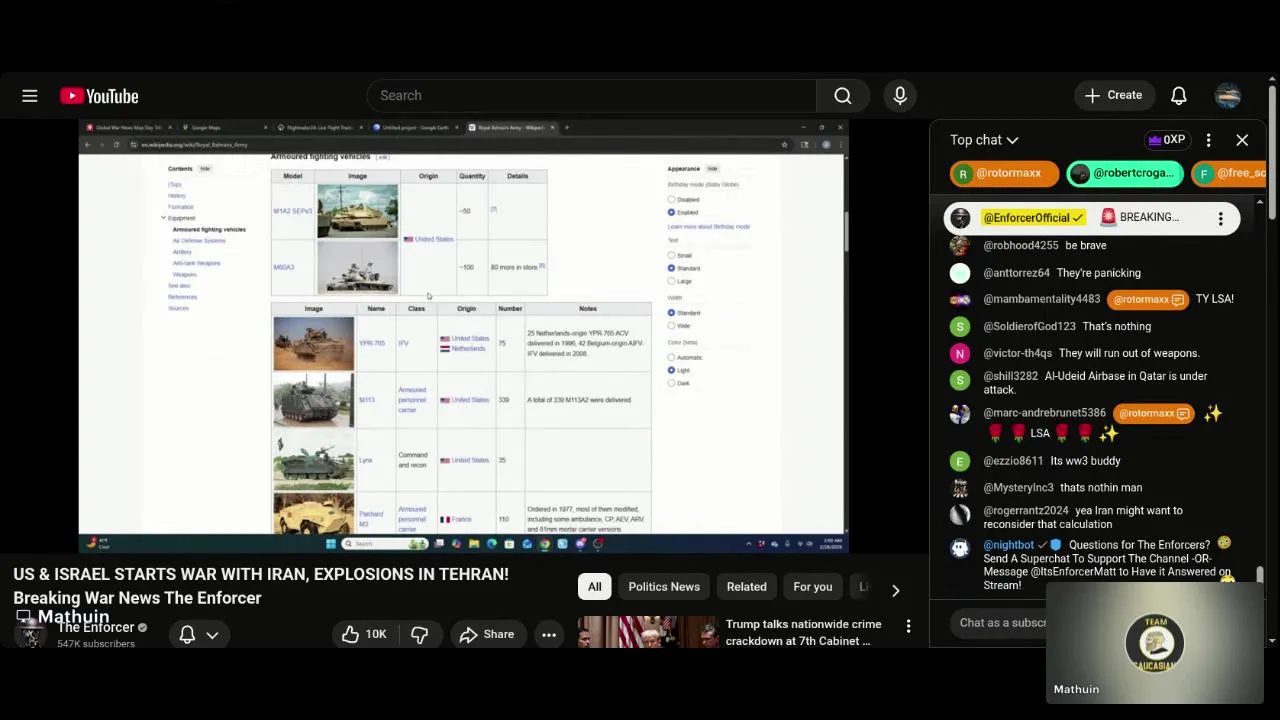Image resolution: width=1280 pixels, height=720 pixels.
Task: Bookmark page with star icon in video
Action: 784,145
